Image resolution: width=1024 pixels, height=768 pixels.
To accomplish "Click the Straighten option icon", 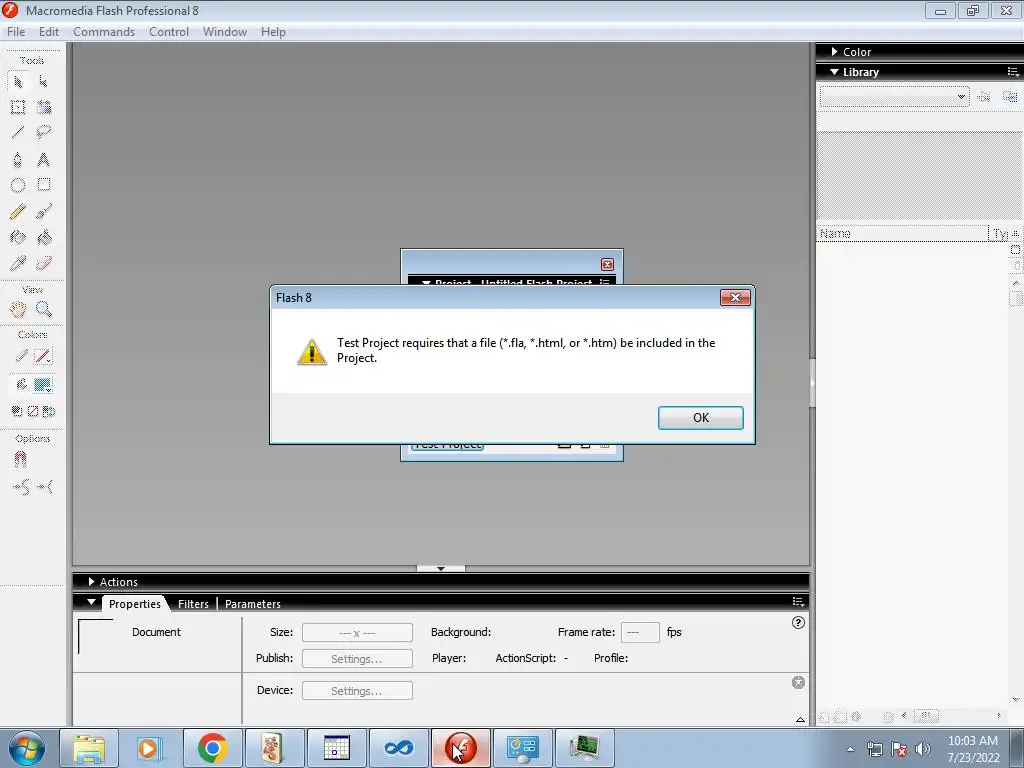I will (x=45, y=487).
